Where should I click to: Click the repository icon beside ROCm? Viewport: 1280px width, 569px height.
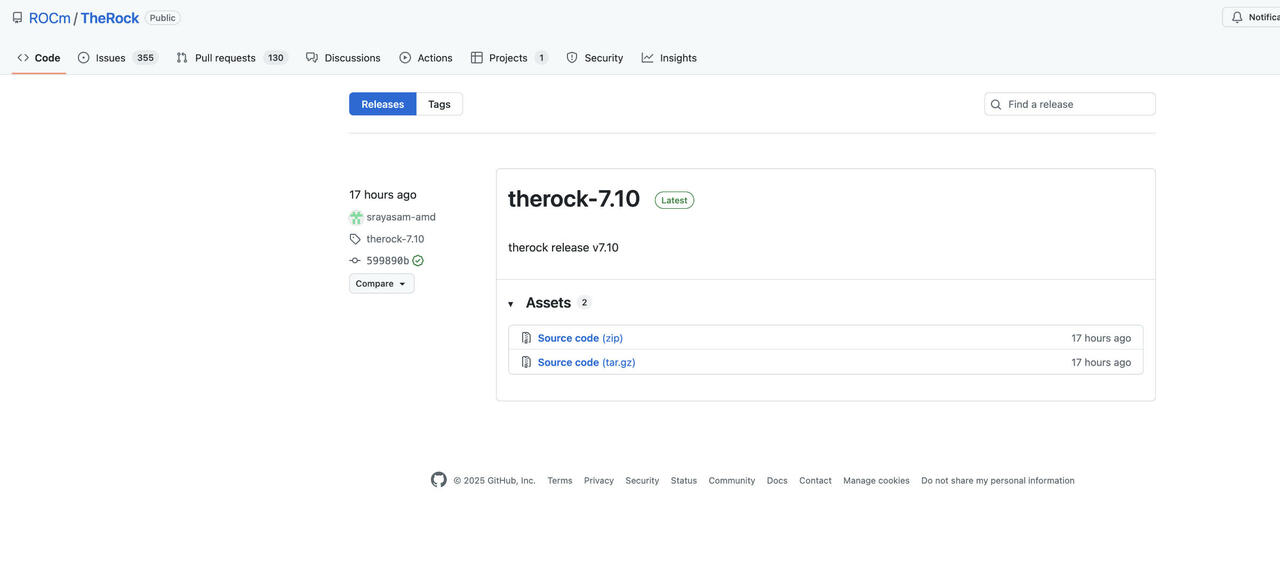[x=17, y=18]
